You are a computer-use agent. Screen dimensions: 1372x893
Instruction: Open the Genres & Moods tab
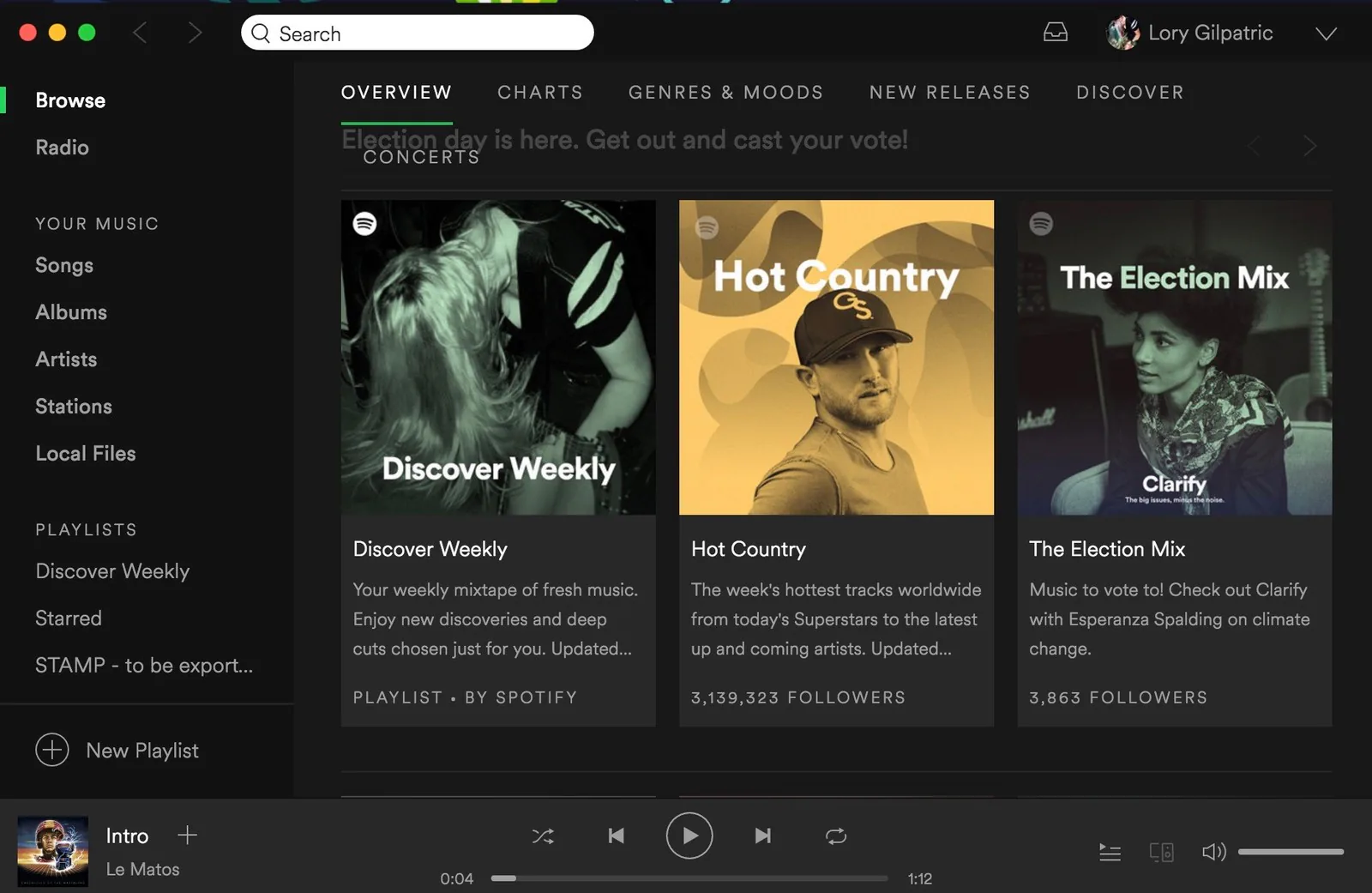(x=725, y=93)
